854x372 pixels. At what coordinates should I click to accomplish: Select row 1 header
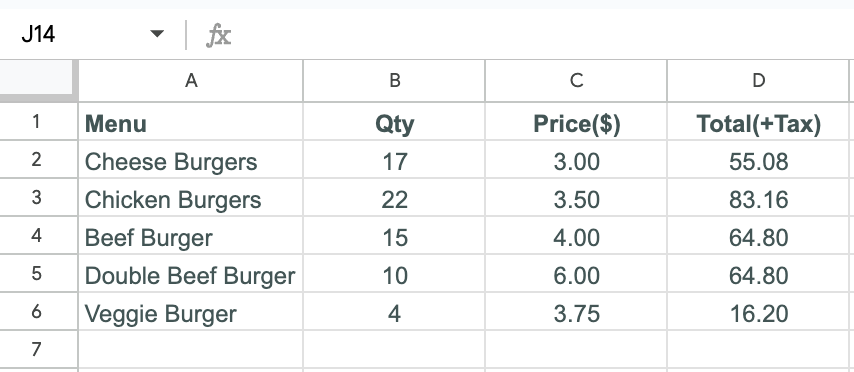coord(38,121)
